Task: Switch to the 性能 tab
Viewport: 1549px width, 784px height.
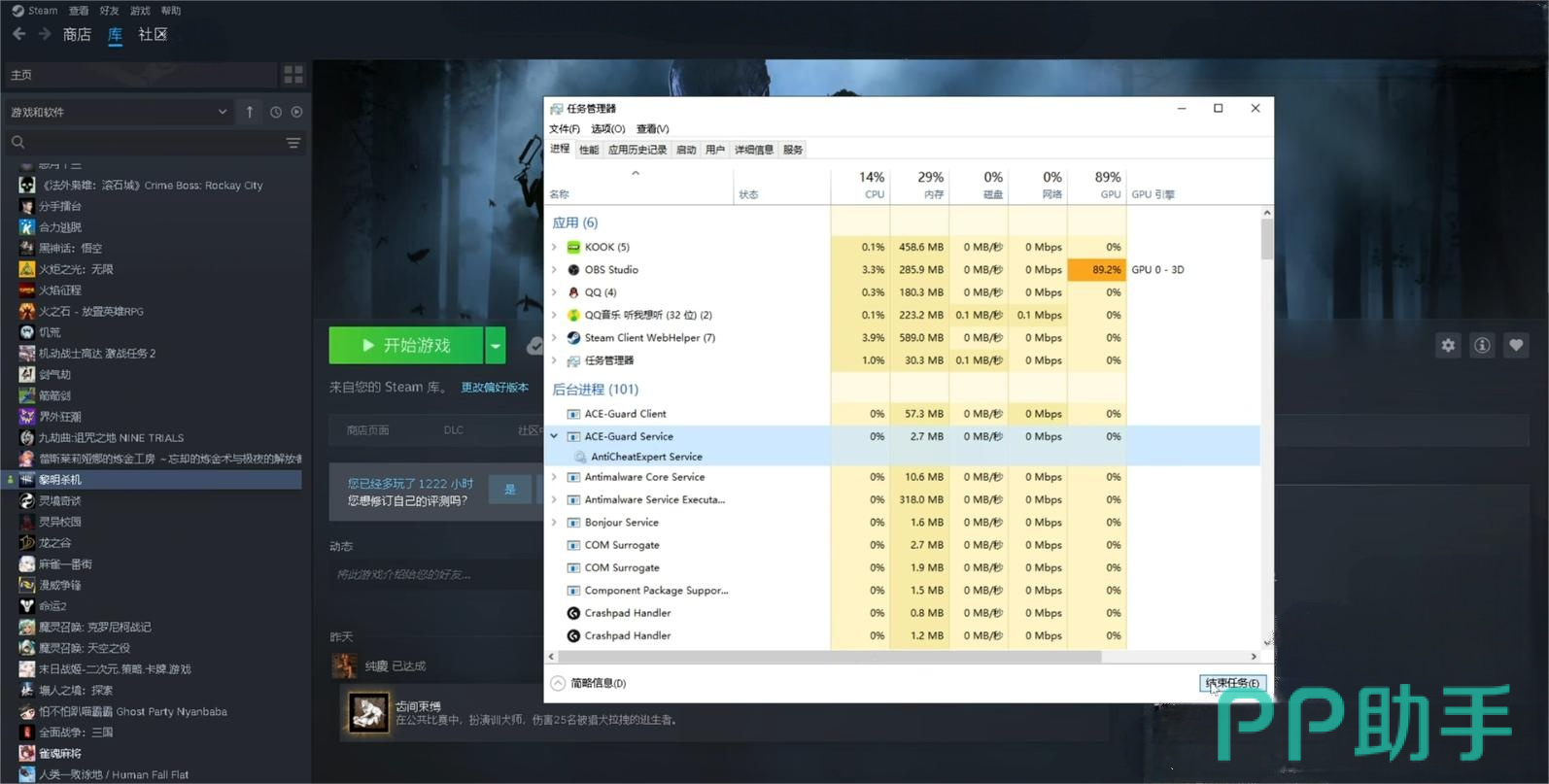Action: point(589,150)
